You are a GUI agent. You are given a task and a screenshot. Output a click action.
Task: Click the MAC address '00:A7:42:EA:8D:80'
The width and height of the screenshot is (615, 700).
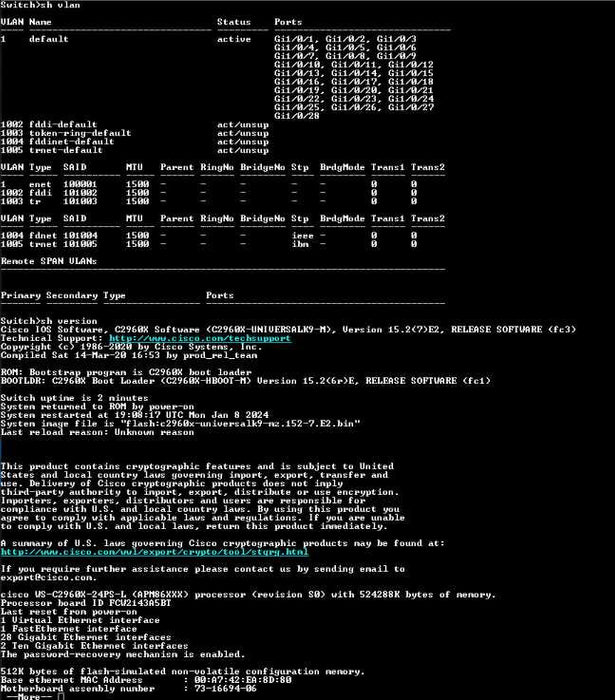[243, 680]
